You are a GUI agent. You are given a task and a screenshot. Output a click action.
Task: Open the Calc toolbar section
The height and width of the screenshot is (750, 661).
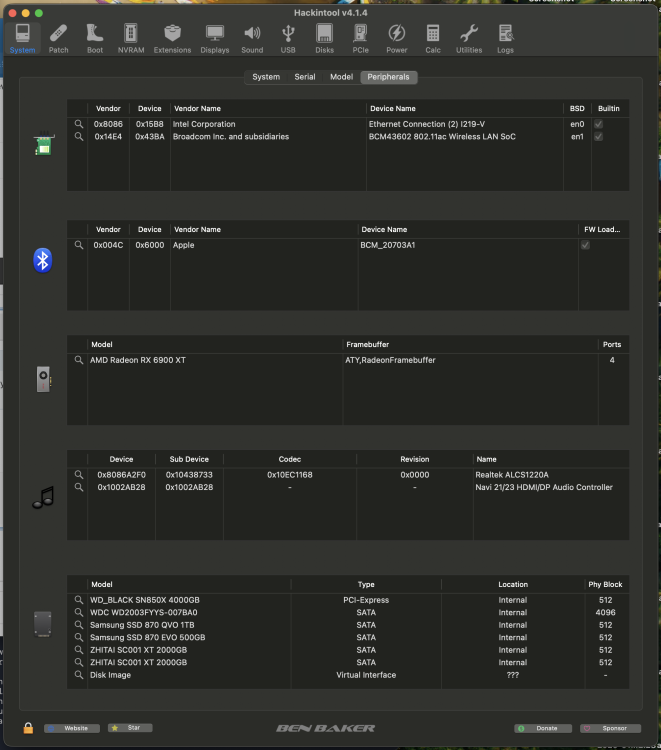433,39
